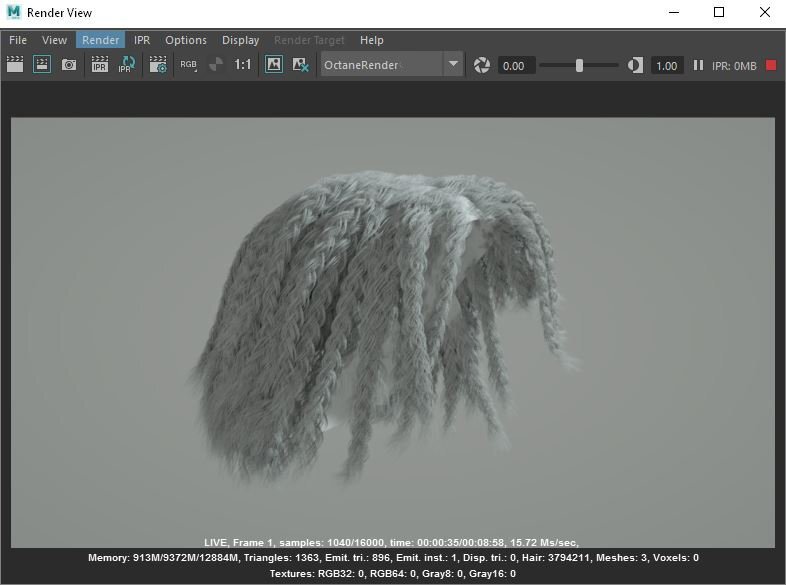This screenshot has height=585, width=786.
Task: Open the File menu
Action: click(18, 40)
